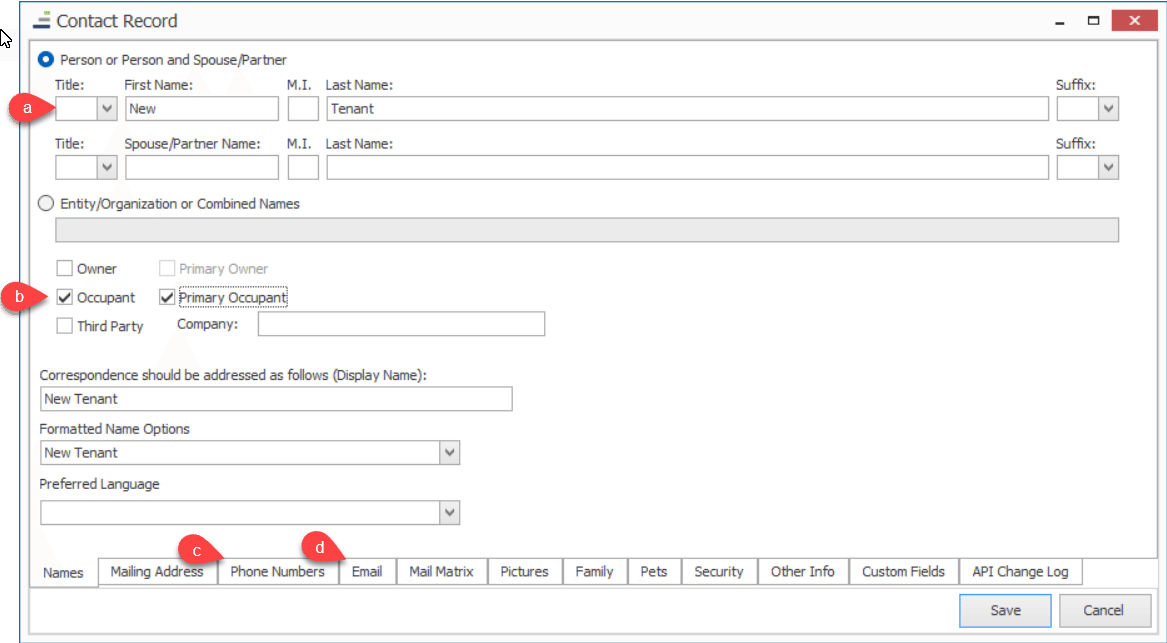Screen dimensions: 1167x643
Task: Open the first person's Suffix dropdown
Action: click(1108, 109)
